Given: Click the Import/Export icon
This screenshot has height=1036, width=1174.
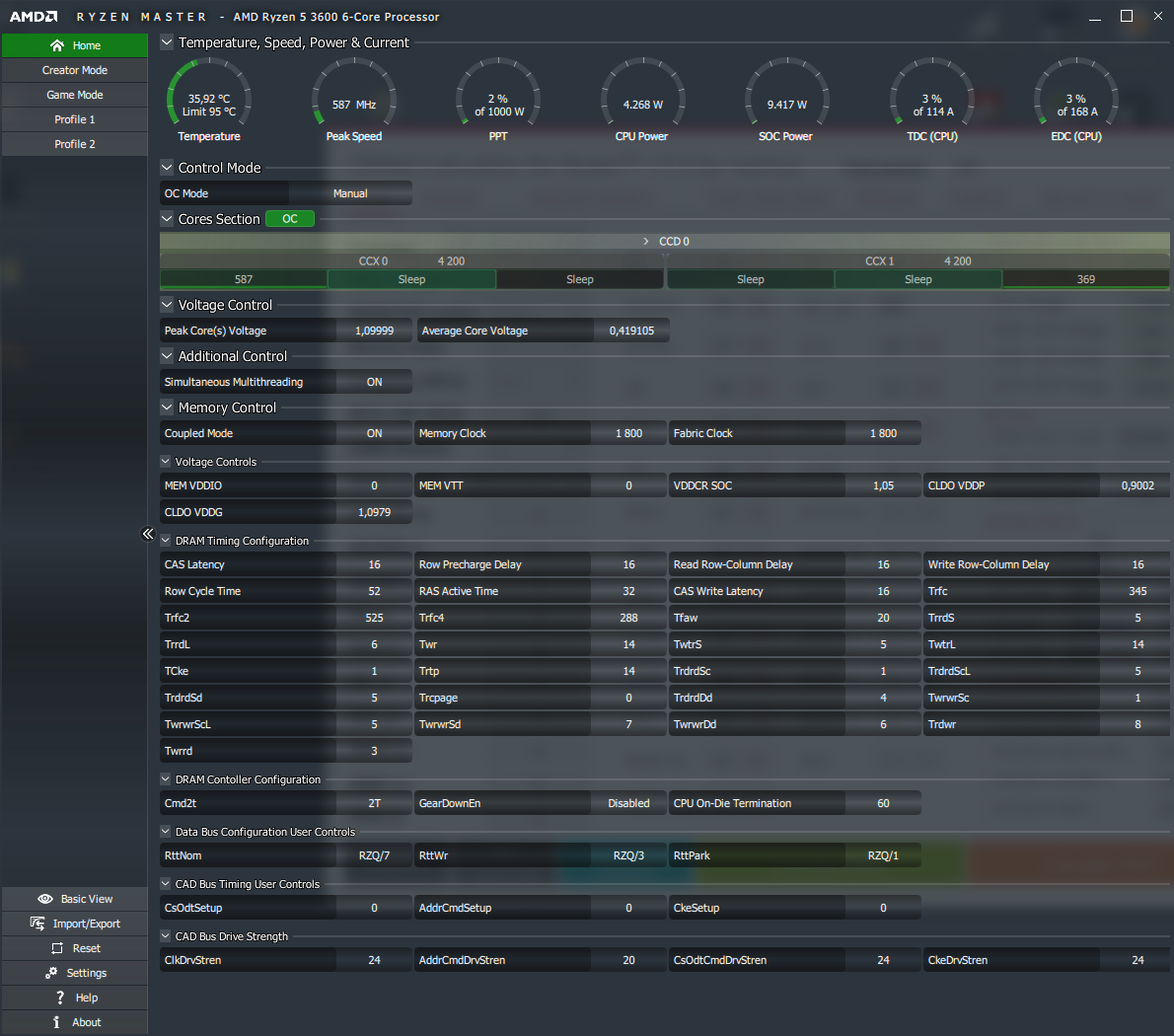Looking at the screenshot, I should click(x=37, y=924).
